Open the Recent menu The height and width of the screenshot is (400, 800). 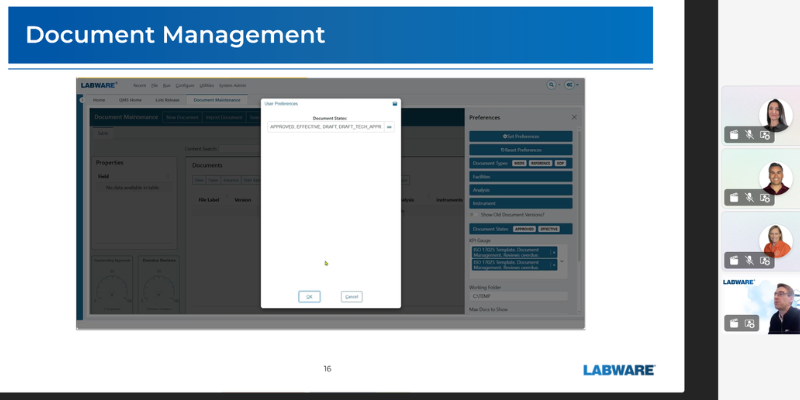click(139, 85)
